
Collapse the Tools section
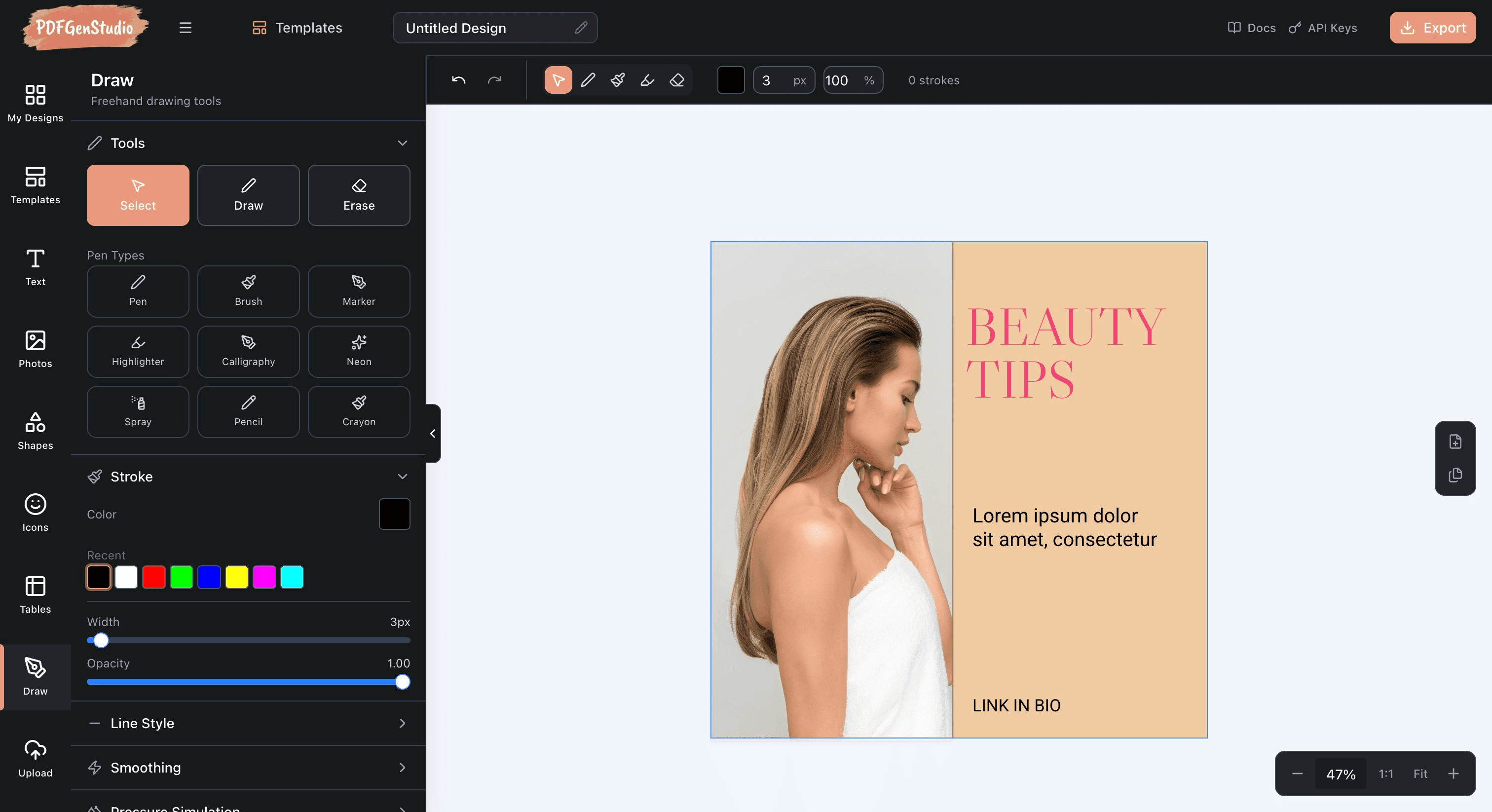click(x=403, y=143)
